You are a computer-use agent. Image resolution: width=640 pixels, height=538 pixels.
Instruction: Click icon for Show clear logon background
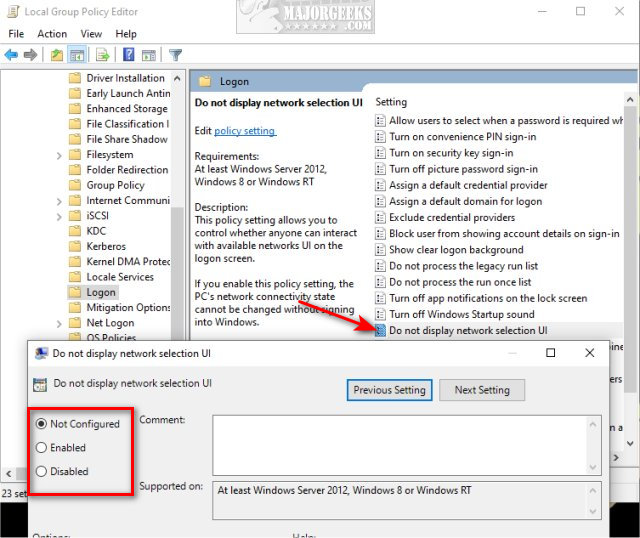coord(380,249)
